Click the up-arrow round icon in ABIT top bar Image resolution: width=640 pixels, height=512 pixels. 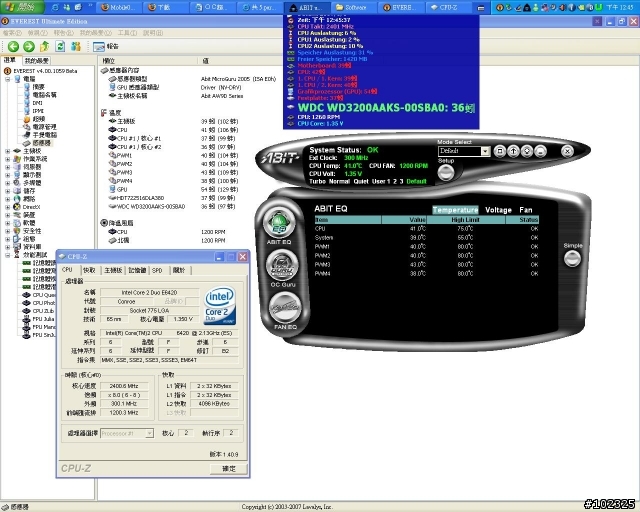click(x=513, y=151)
